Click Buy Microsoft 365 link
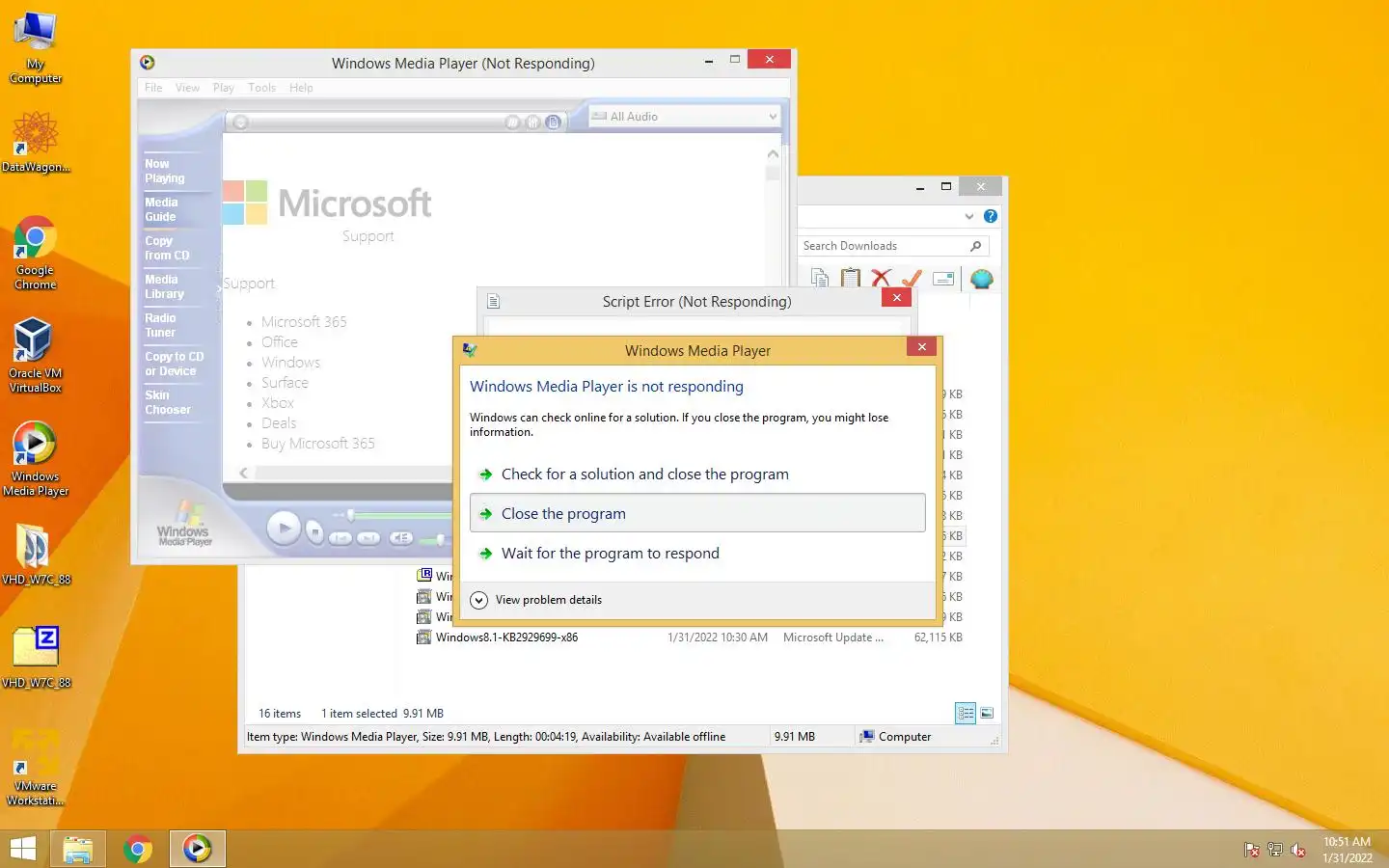The height and width of the screenshot is (868, 1389). [317, 444]
